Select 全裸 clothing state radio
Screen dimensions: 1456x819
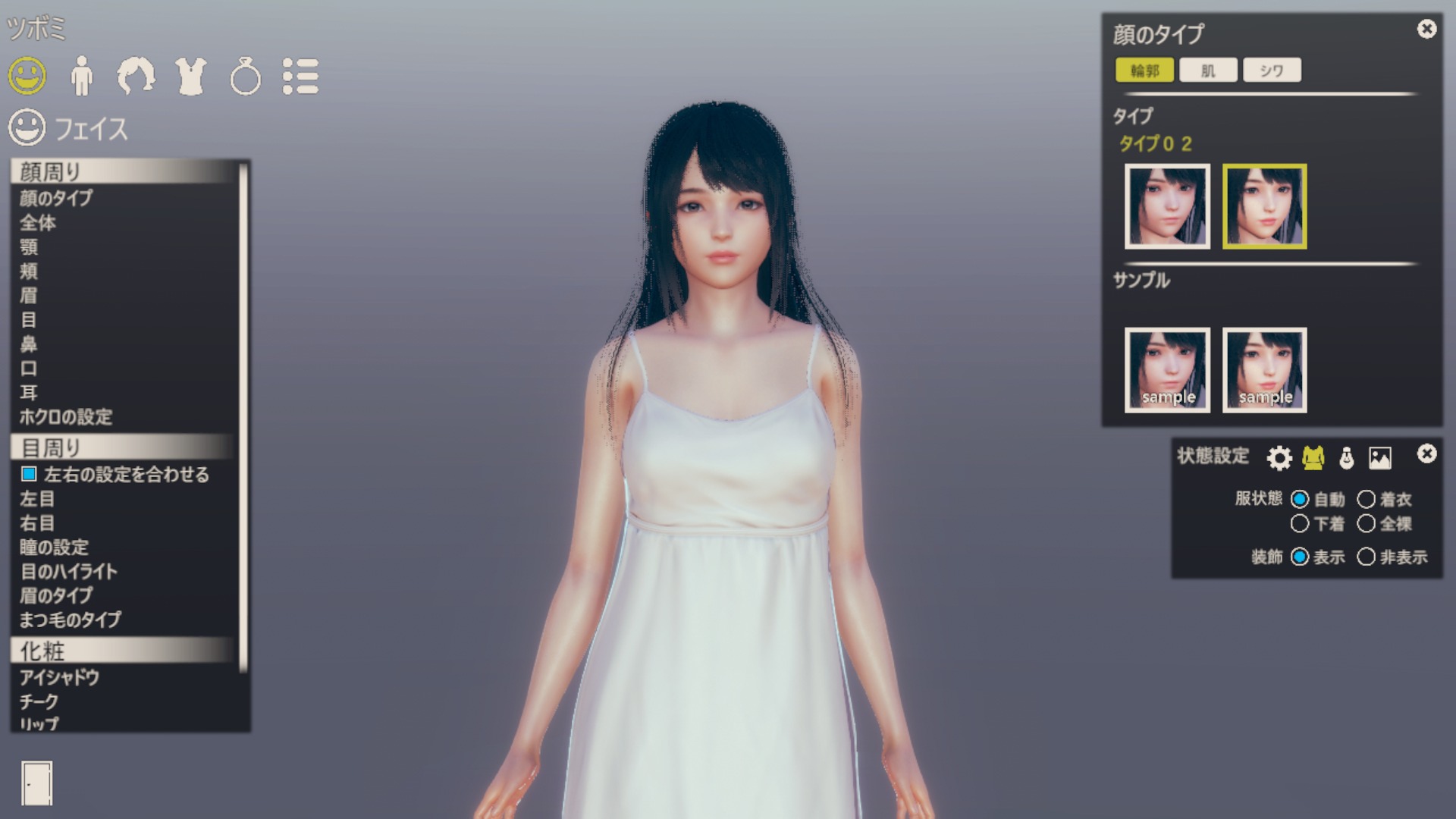tap(1366, 523)
